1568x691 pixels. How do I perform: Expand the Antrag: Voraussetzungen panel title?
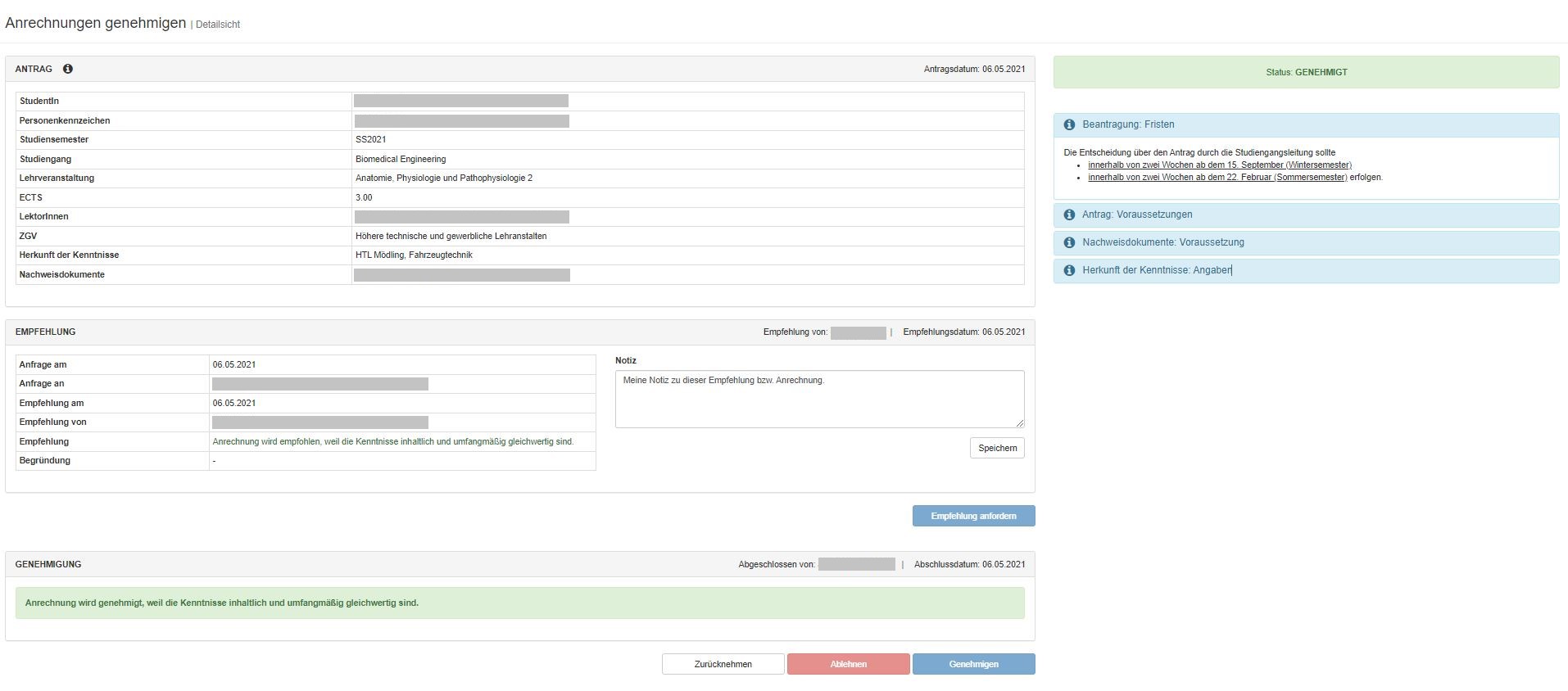point(1137,215)
